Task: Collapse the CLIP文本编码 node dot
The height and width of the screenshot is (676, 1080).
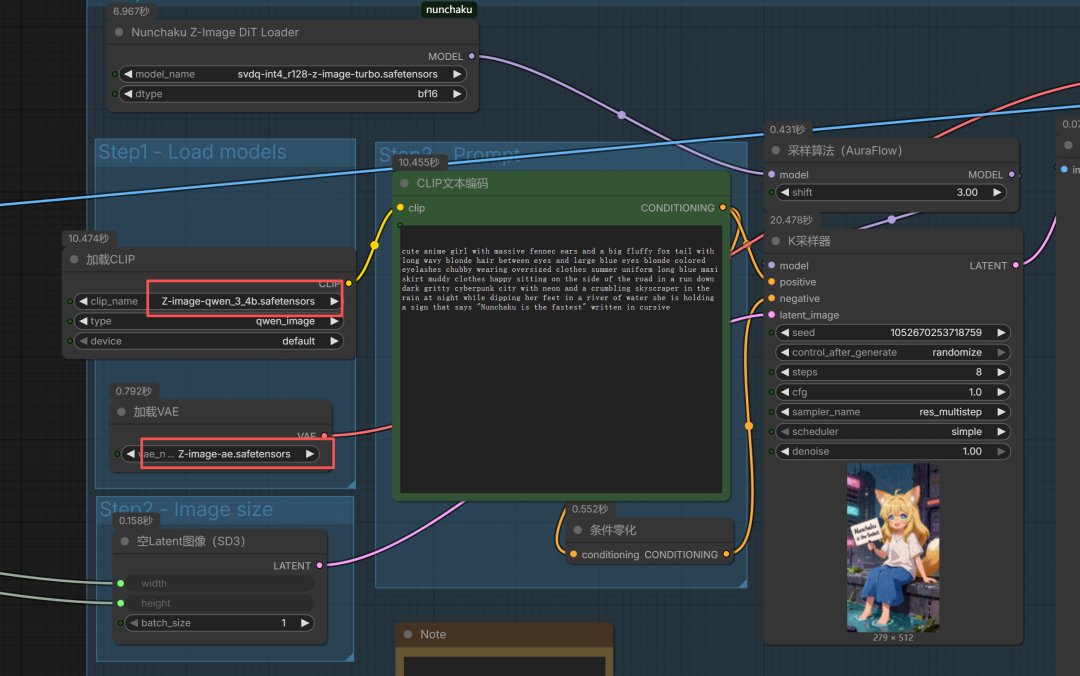Action: pos(404,183)
